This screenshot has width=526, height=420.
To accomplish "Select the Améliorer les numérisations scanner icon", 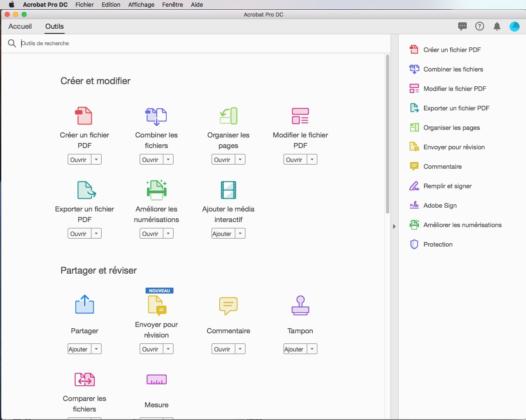I will (x=156, y=190).
